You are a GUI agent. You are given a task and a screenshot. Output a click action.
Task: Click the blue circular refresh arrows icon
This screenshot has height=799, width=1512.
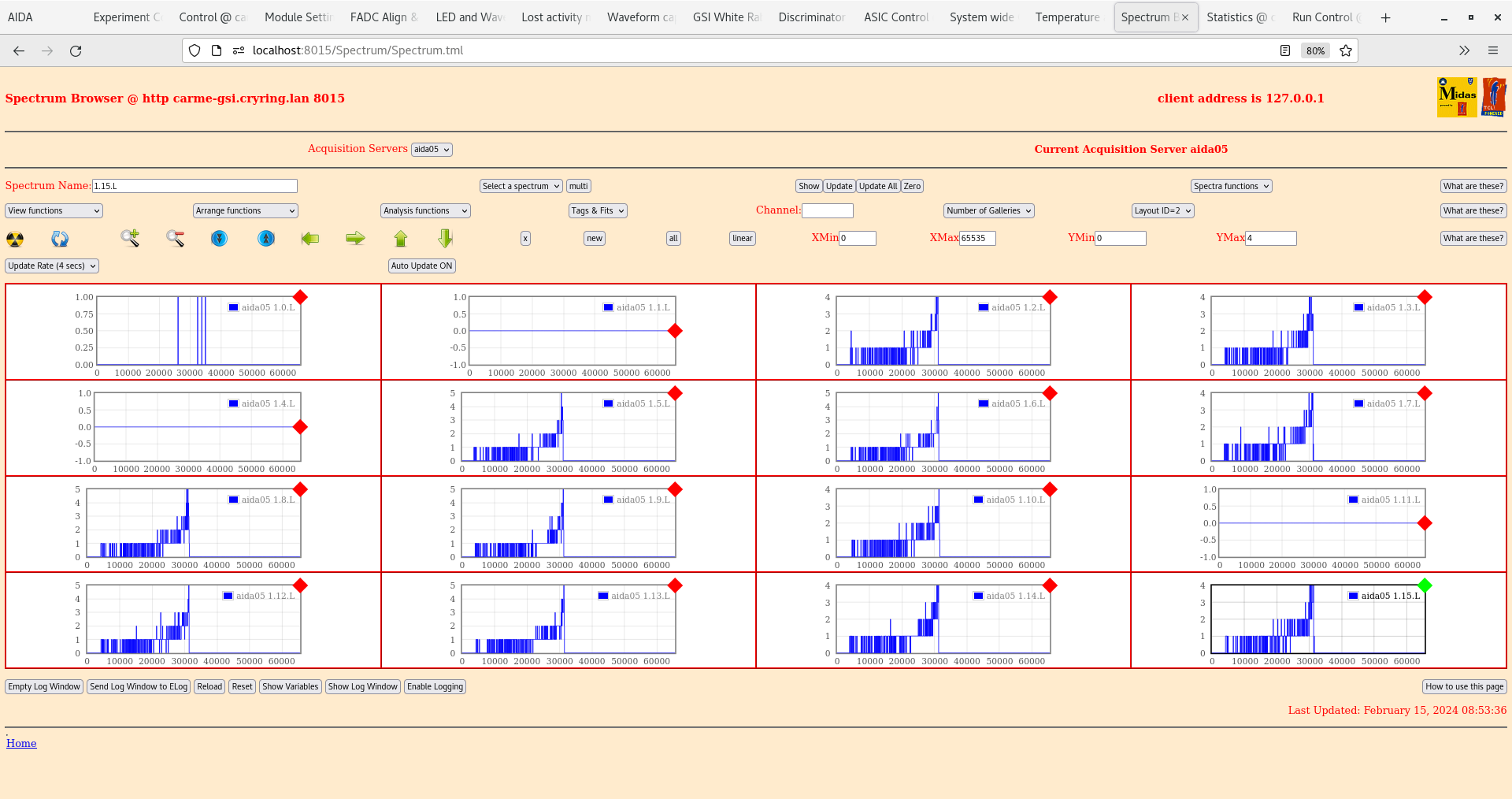tap(60, 239)
